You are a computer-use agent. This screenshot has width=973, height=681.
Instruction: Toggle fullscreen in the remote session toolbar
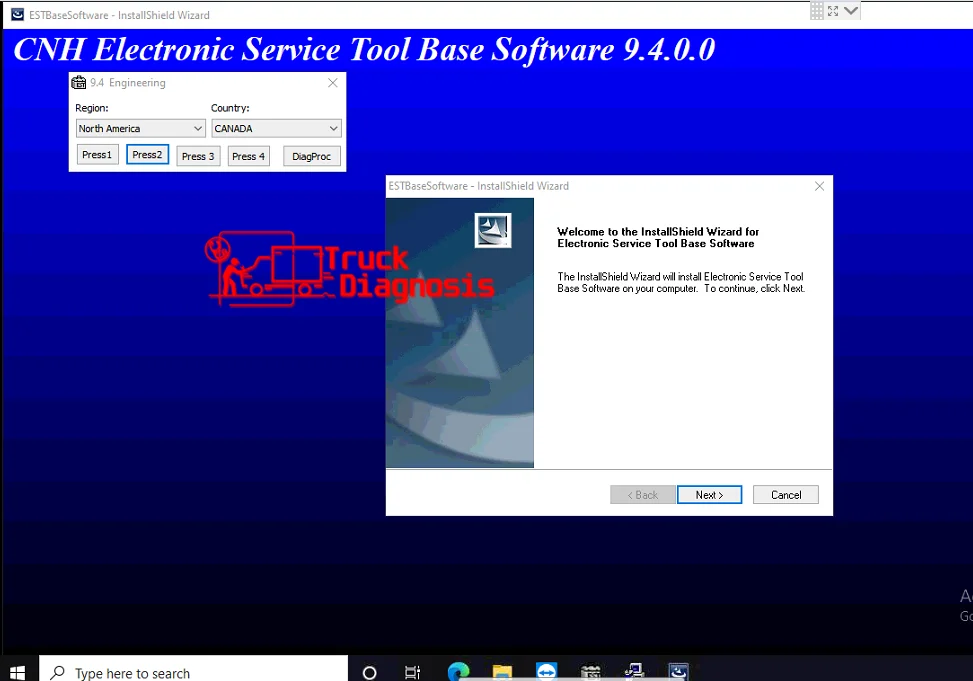tap(833, 11)
